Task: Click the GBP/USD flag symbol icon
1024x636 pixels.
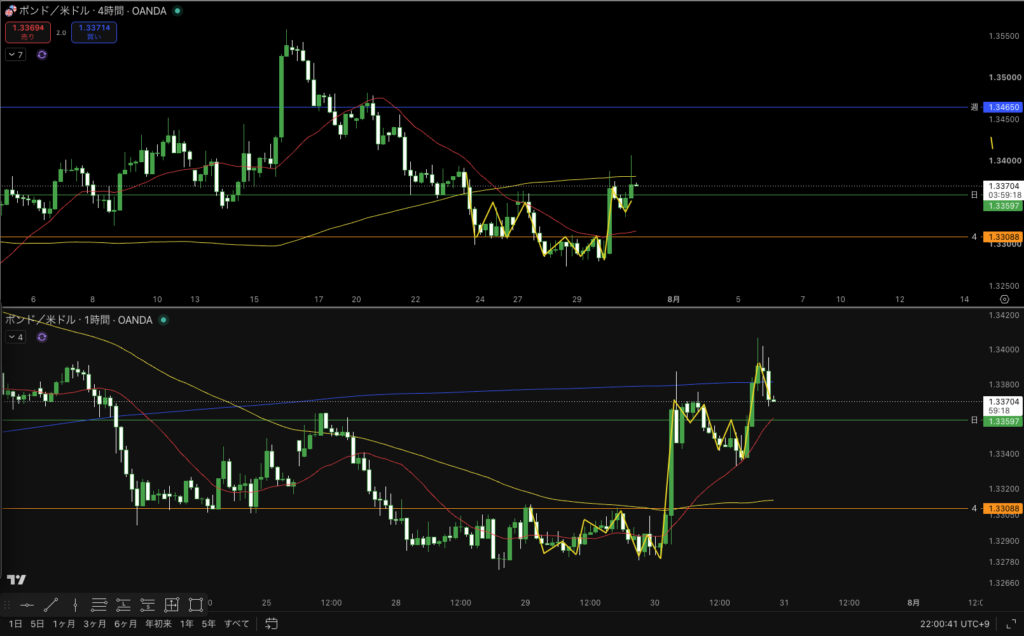Action: pos(10,11)
